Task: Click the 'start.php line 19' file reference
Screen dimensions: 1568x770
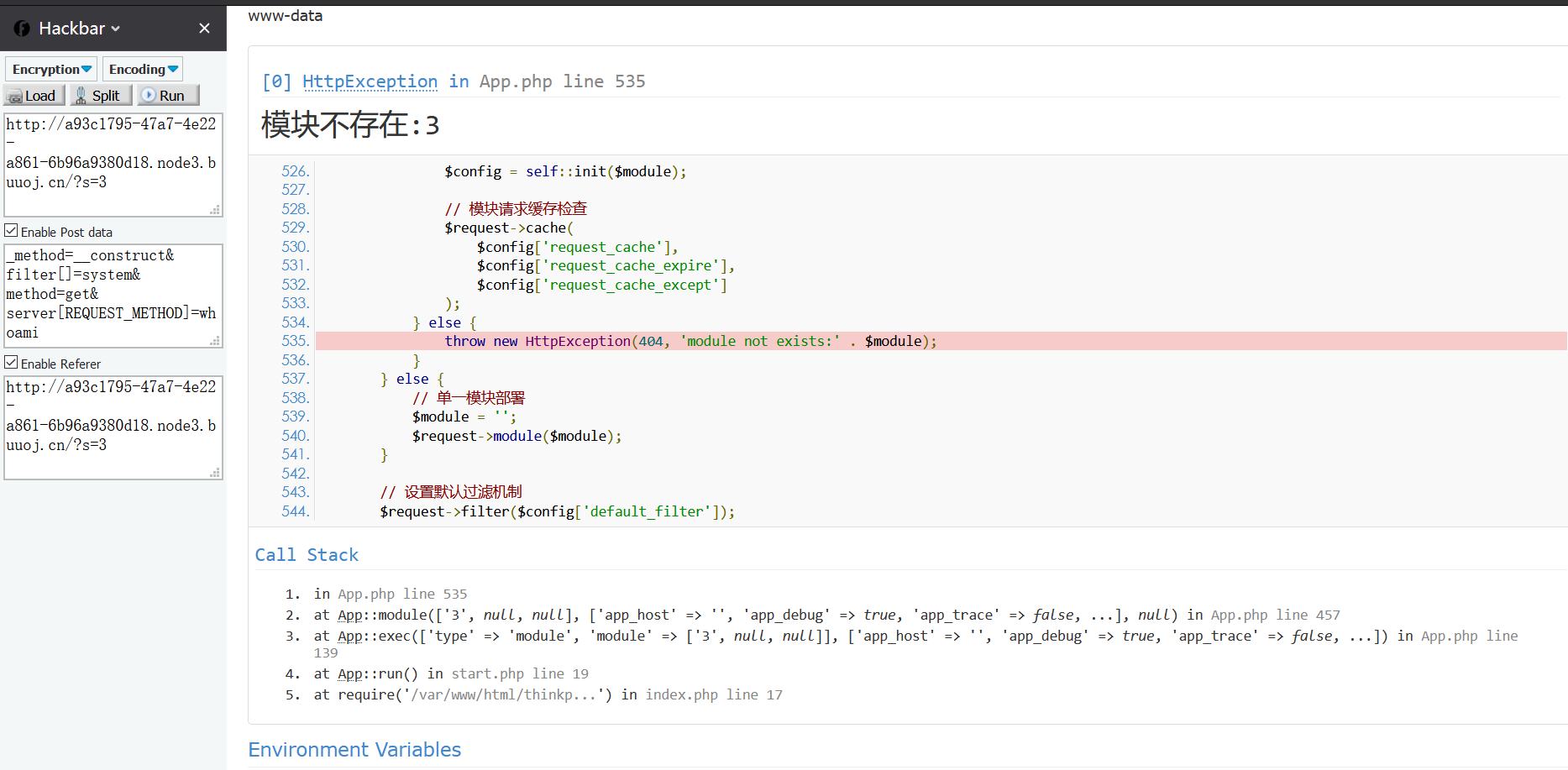Action: [520, 673]
